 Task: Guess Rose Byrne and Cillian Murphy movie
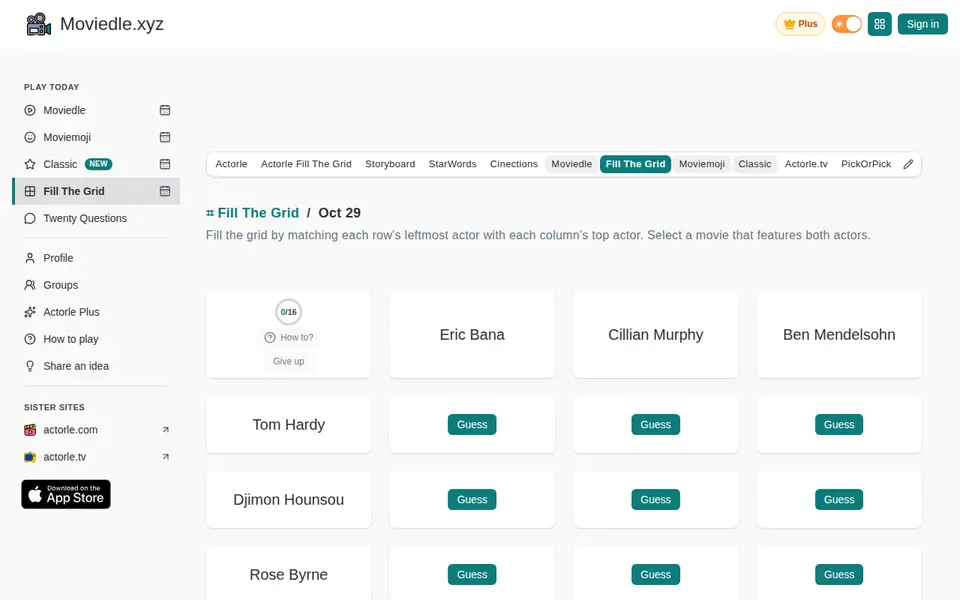(655, 574)
